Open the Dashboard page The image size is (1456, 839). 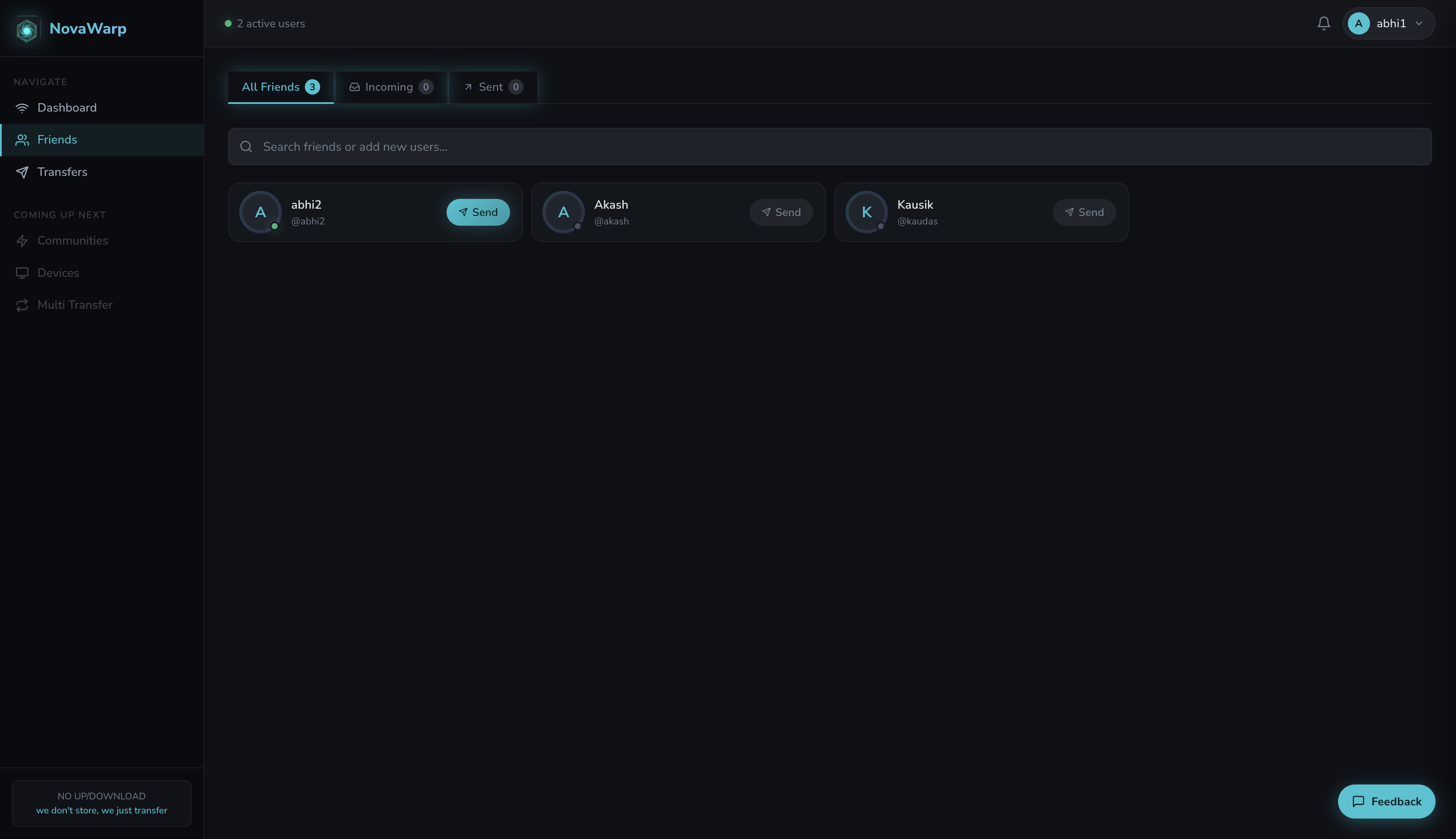tap(102, 108)
